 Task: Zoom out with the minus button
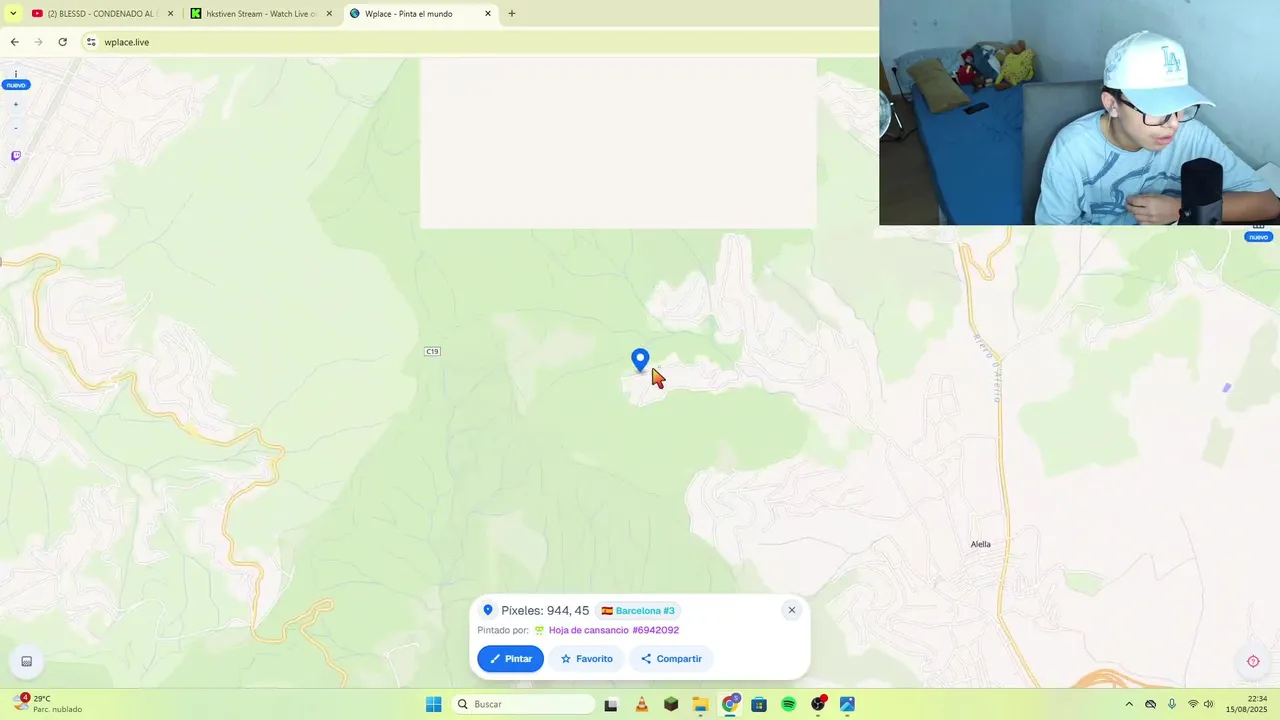tap(15, 128)
